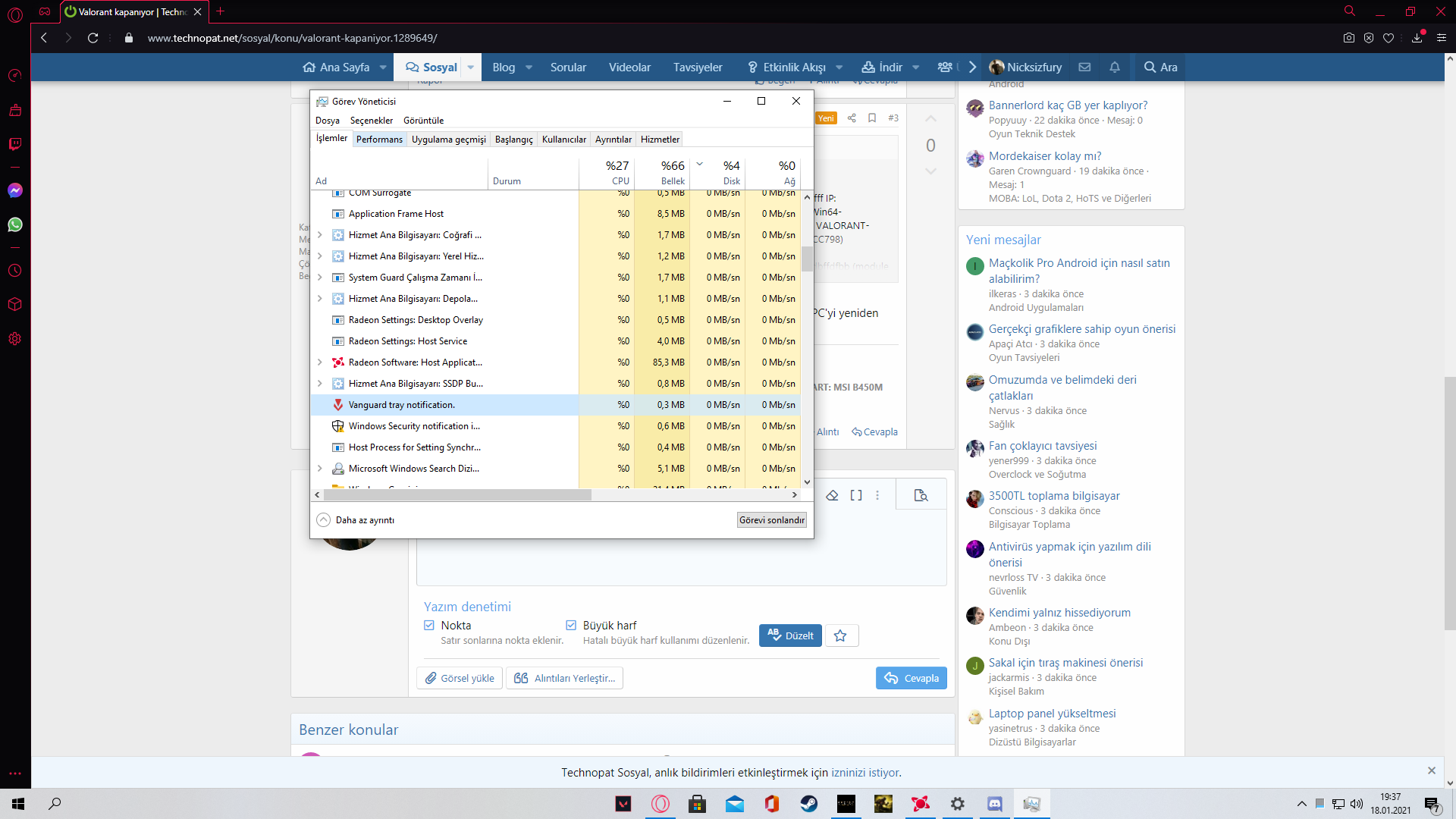The image size is (1456, 819).
Task: Open the Seçenekler menu
Action: coord(371,121)
